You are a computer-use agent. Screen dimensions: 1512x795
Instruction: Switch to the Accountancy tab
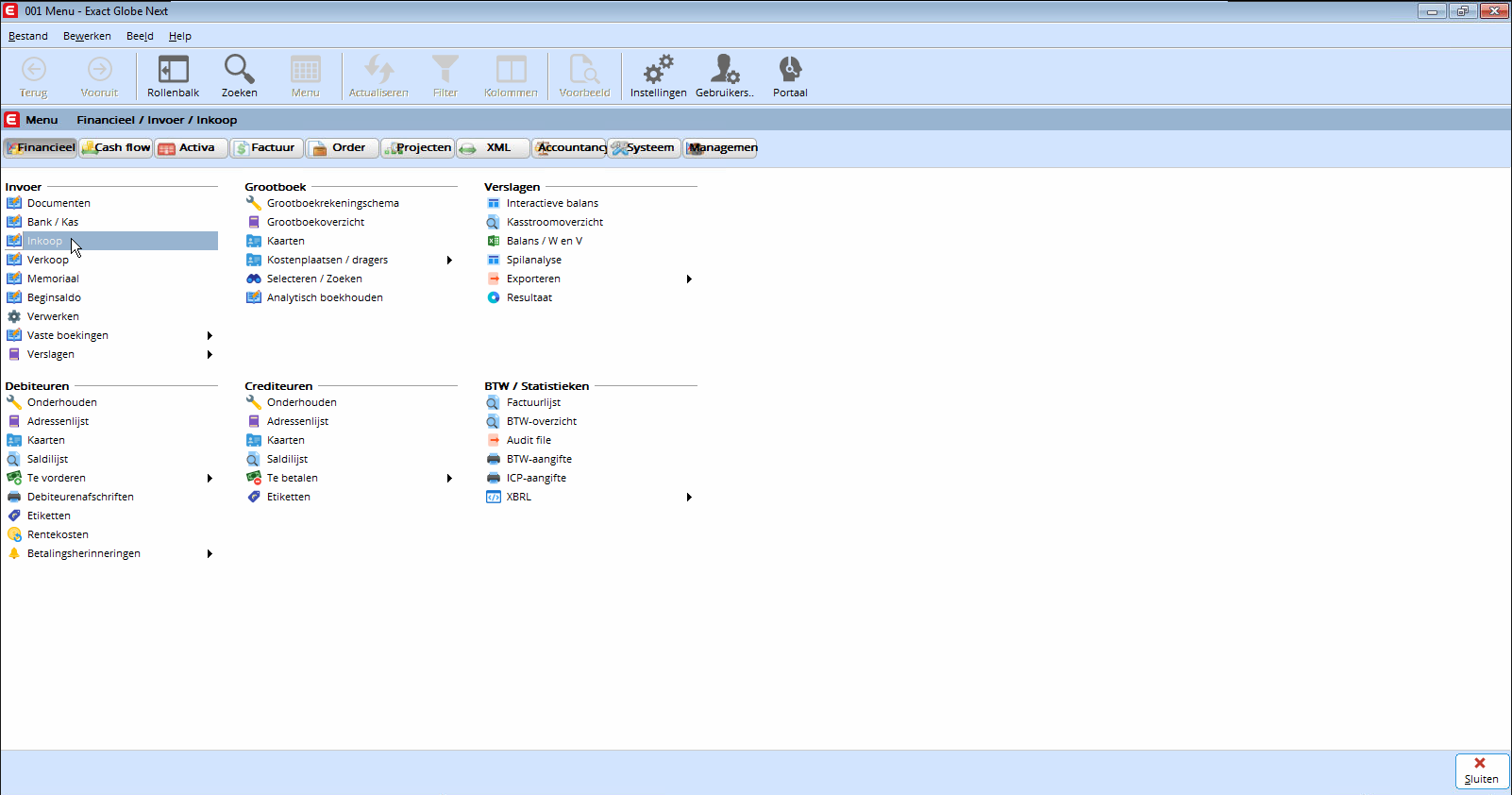click(x=568, y=147)
